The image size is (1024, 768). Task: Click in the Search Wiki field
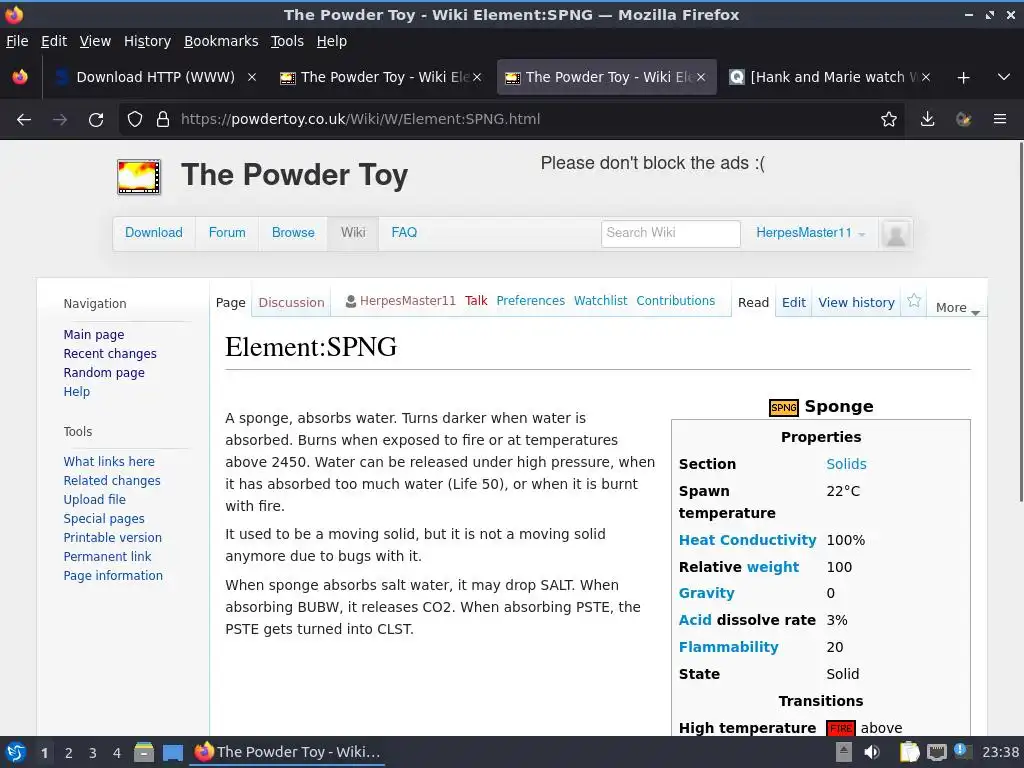tap(671, 234)
